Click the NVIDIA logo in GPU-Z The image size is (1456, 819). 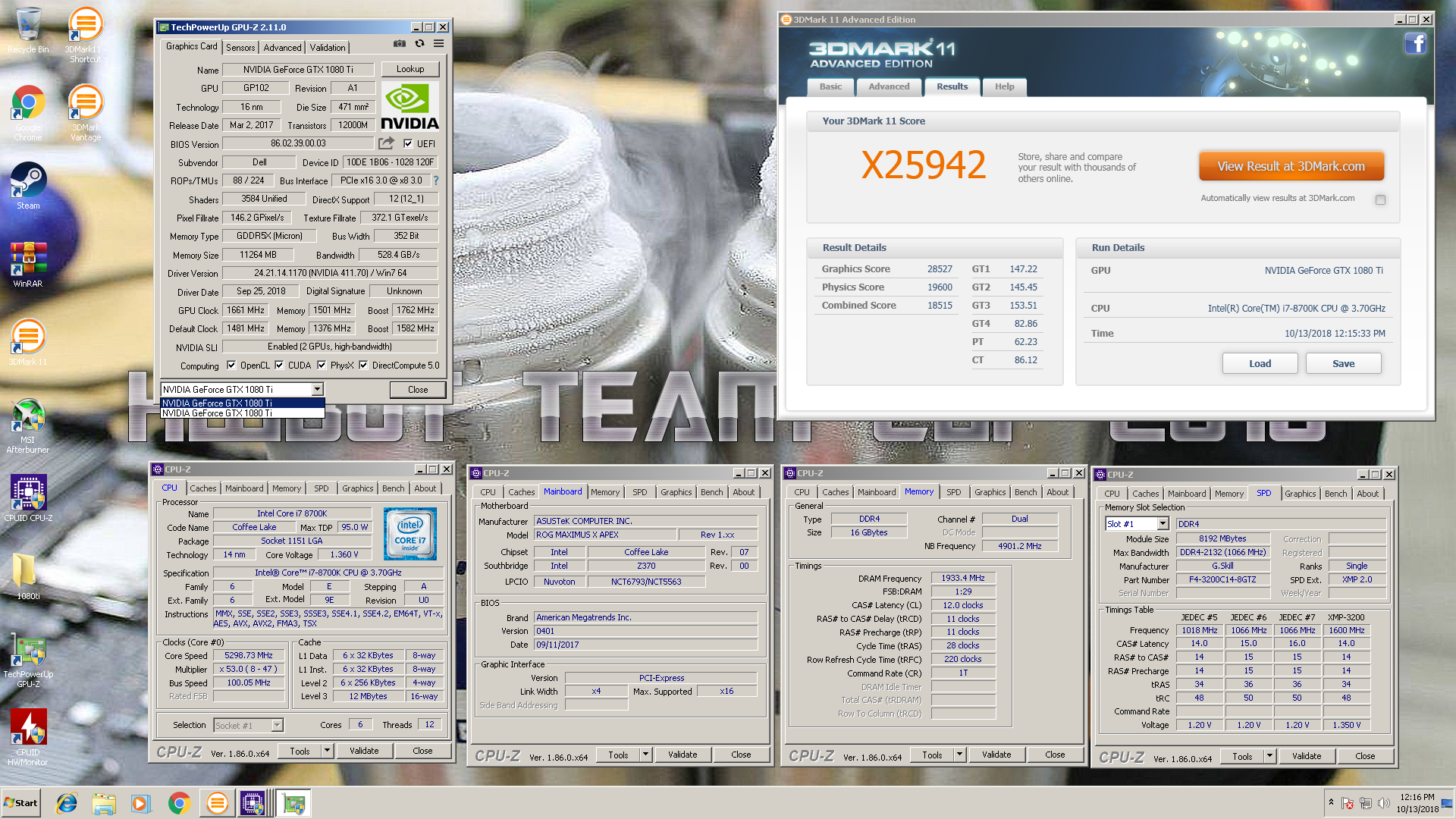(x=409, y=107)
